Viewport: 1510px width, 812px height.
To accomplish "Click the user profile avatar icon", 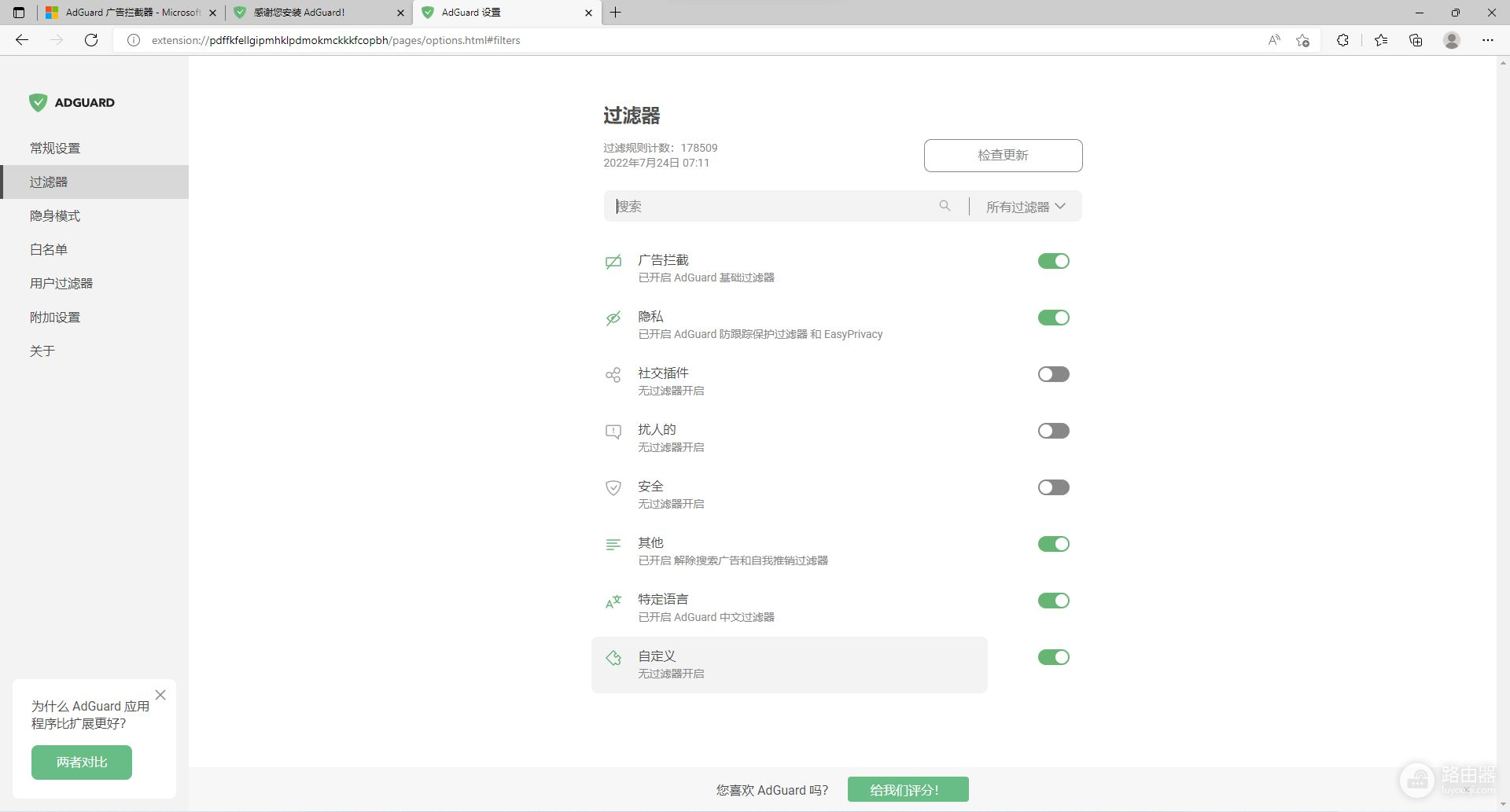I will [1452, 40].
